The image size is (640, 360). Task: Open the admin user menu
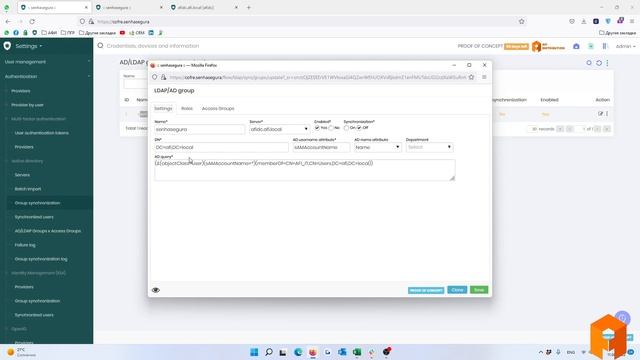pyautogui.click(x=625, y=46)
